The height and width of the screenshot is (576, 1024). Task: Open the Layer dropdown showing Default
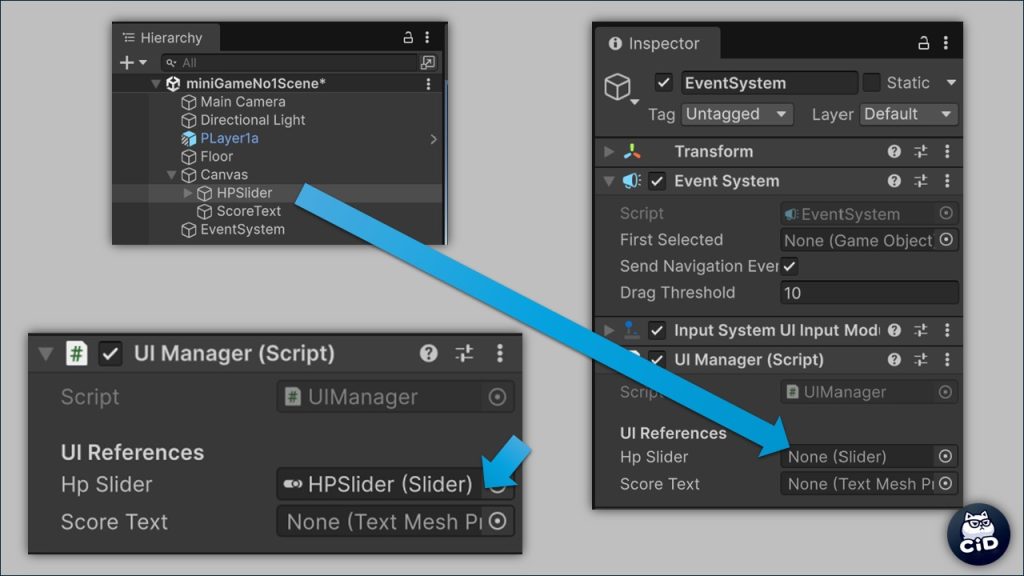tap(908, 114)
